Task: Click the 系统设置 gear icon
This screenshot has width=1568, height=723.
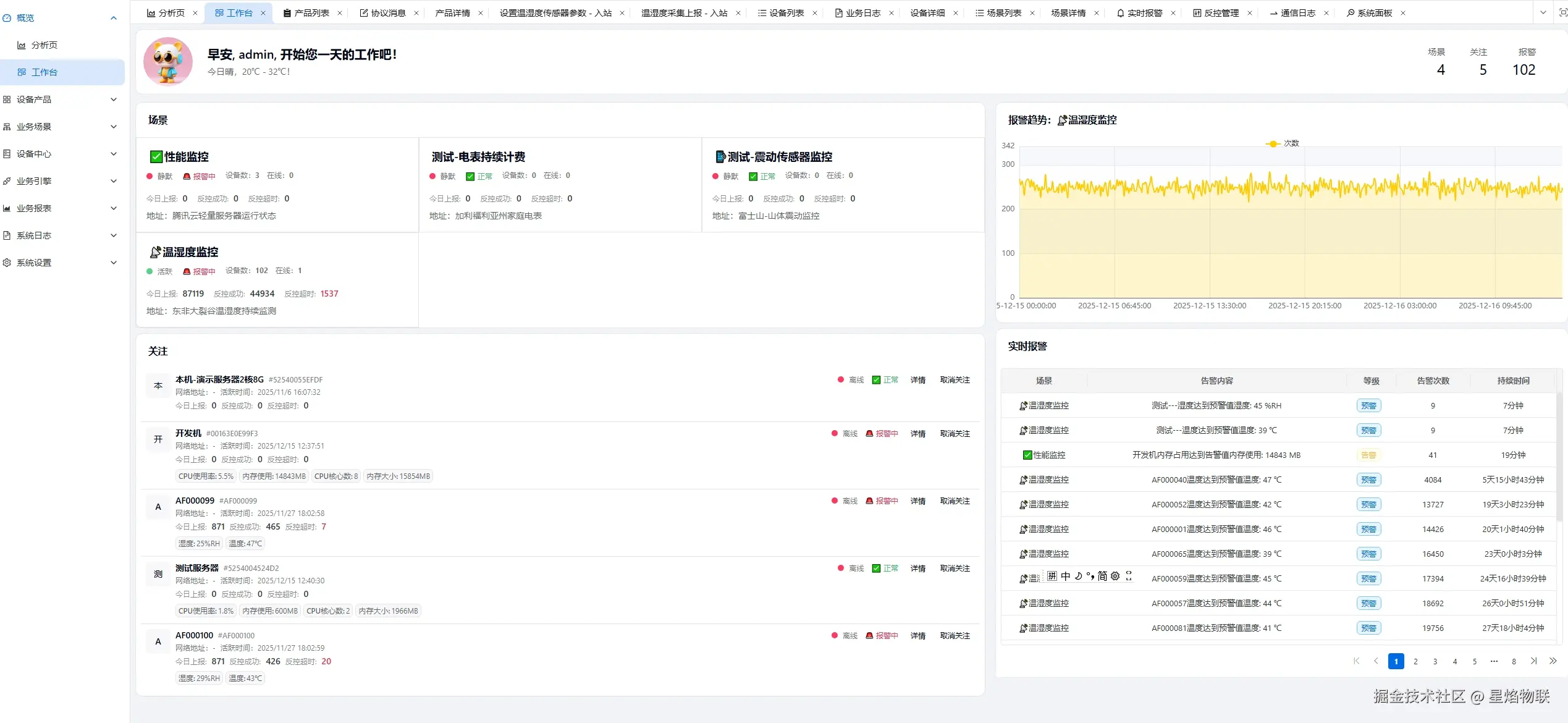Action: pos(7,263)
